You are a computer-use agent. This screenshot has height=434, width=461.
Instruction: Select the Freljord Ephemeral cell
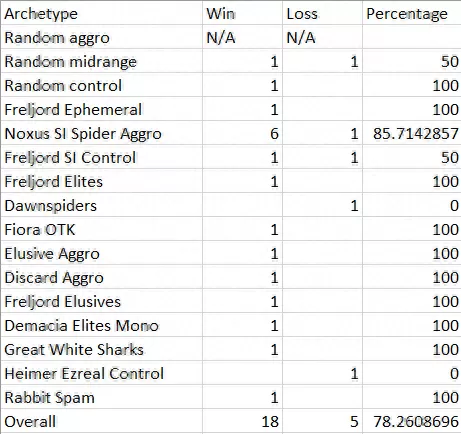102,109
